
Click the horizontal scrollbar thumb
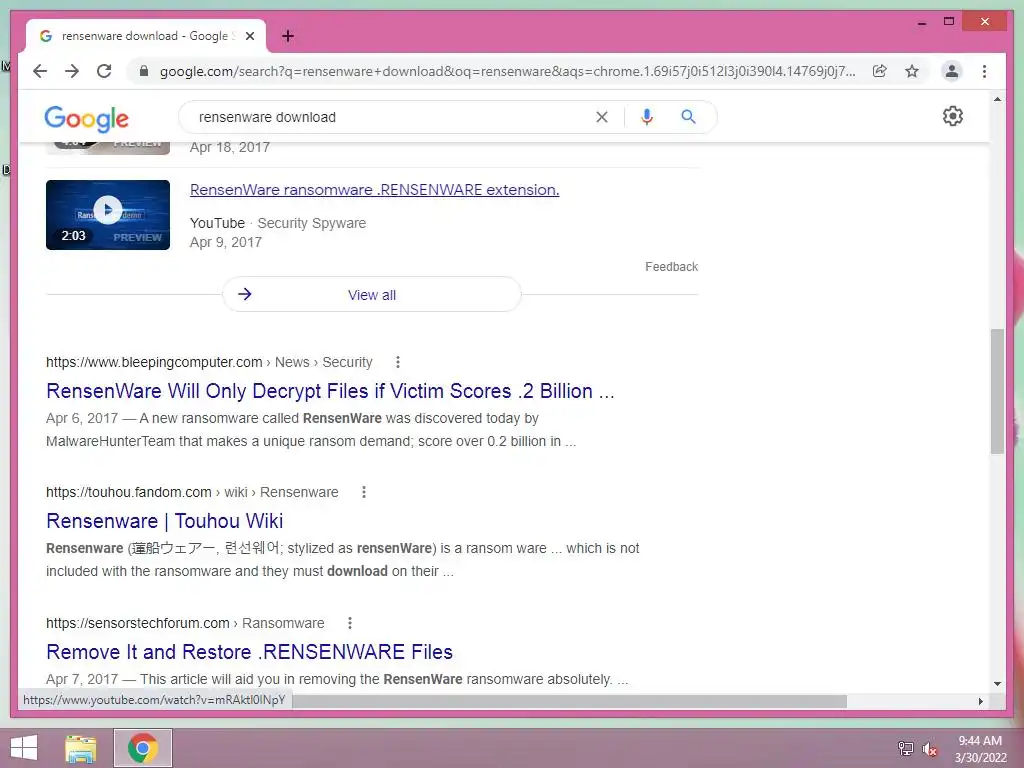569,701
